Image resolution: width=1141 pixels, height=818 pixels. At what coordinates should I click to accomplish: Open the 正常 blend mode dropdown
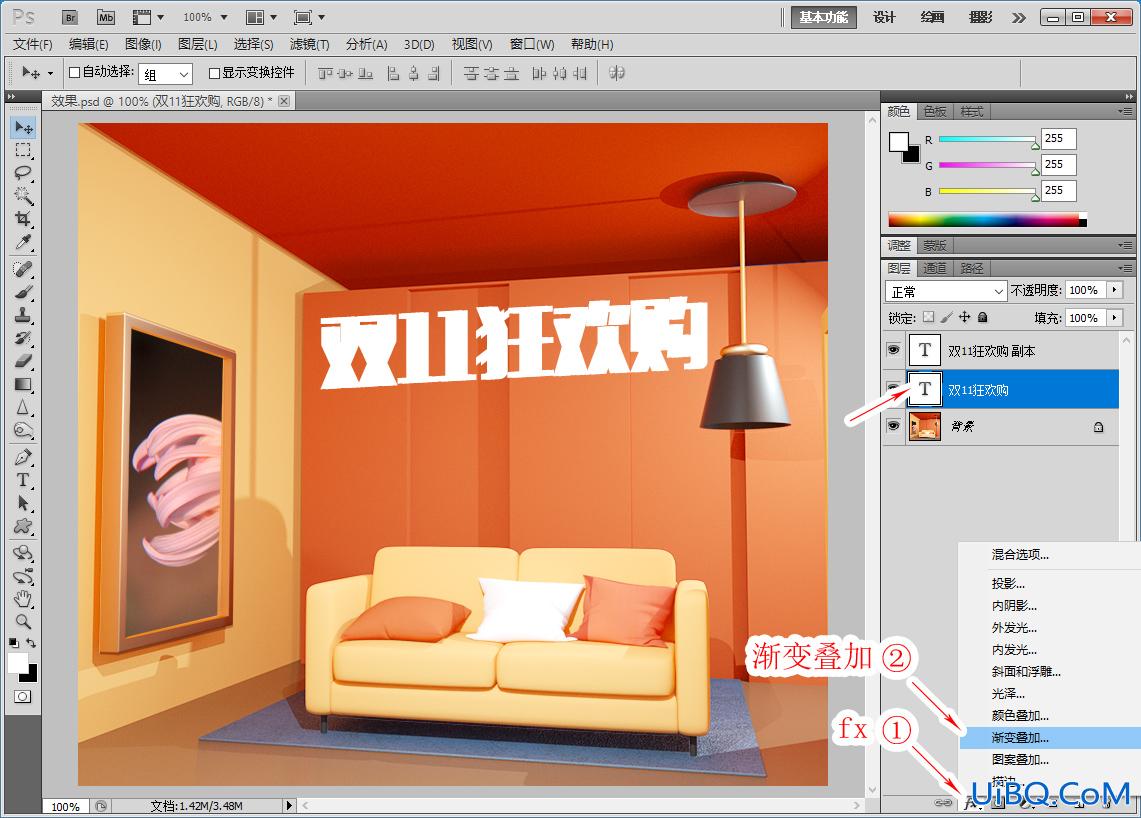(x=946, y=291)
